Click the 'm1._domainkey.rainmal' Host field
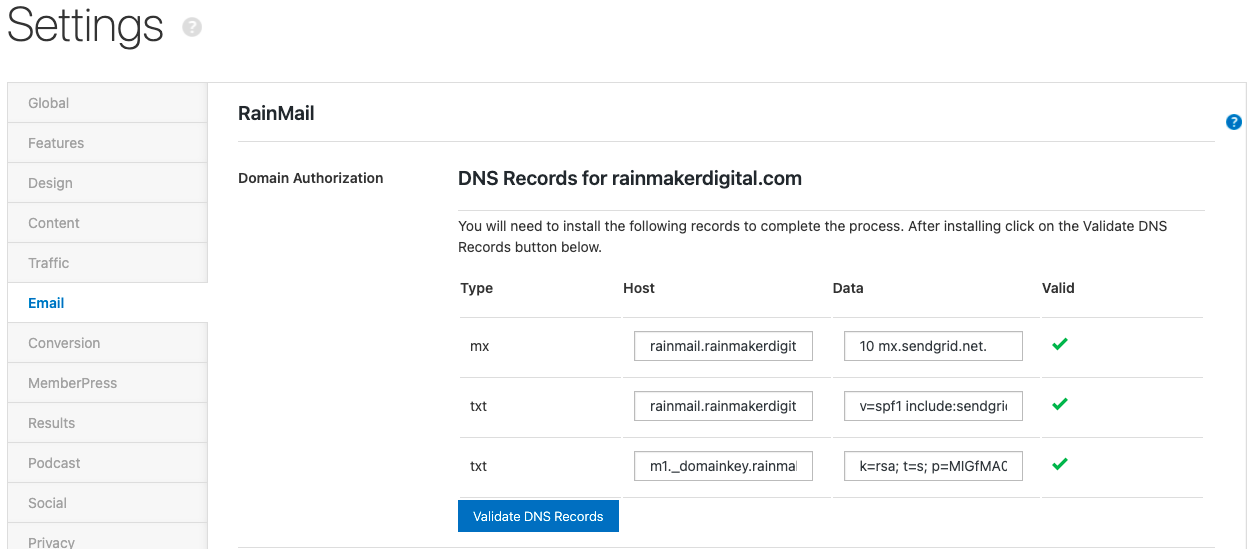Viewport: 1247px width, 549px height. pyautogui.click(x=723, y=466)
